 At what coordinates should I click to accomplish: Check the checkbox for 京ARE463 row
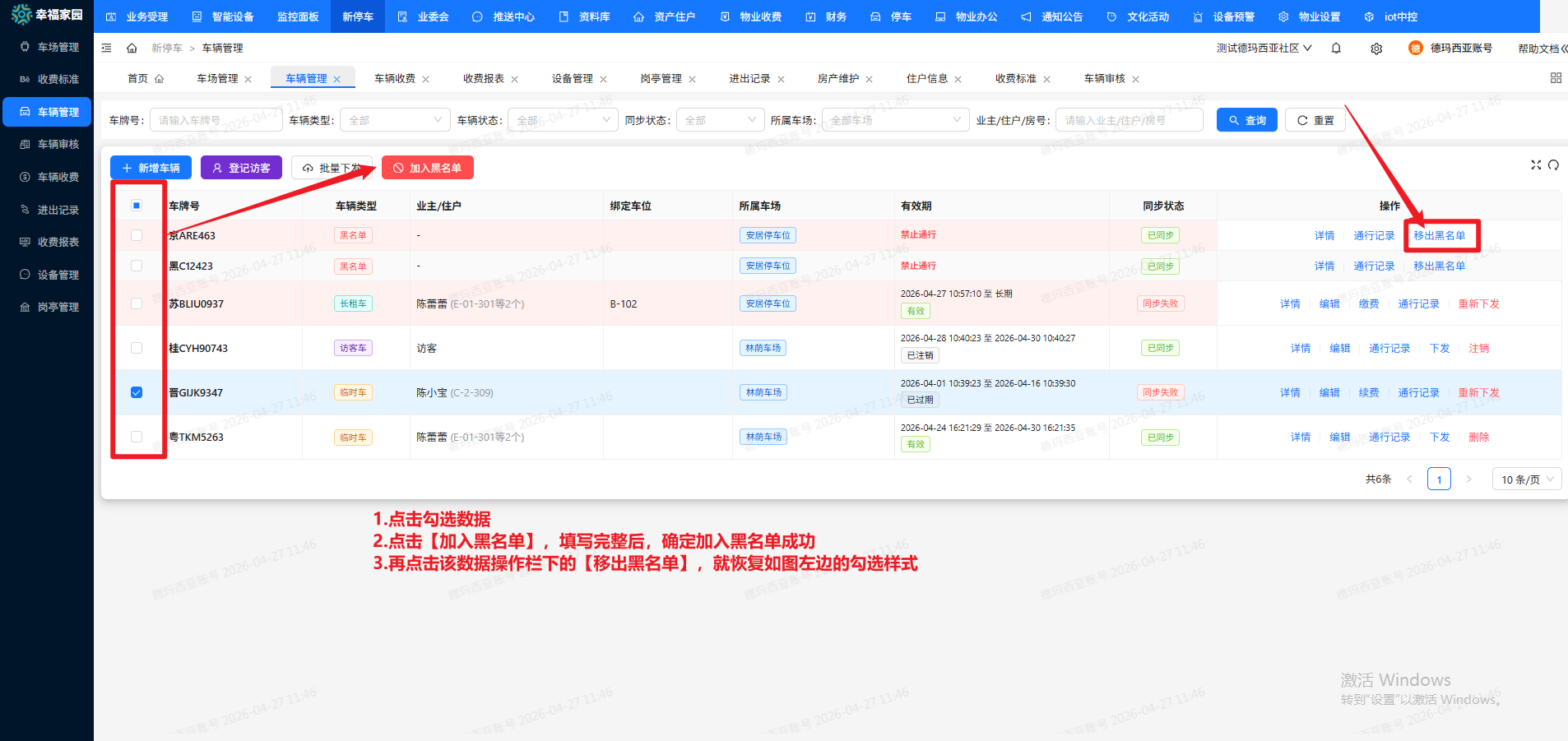pyautogui.click(x=137, y=235)
